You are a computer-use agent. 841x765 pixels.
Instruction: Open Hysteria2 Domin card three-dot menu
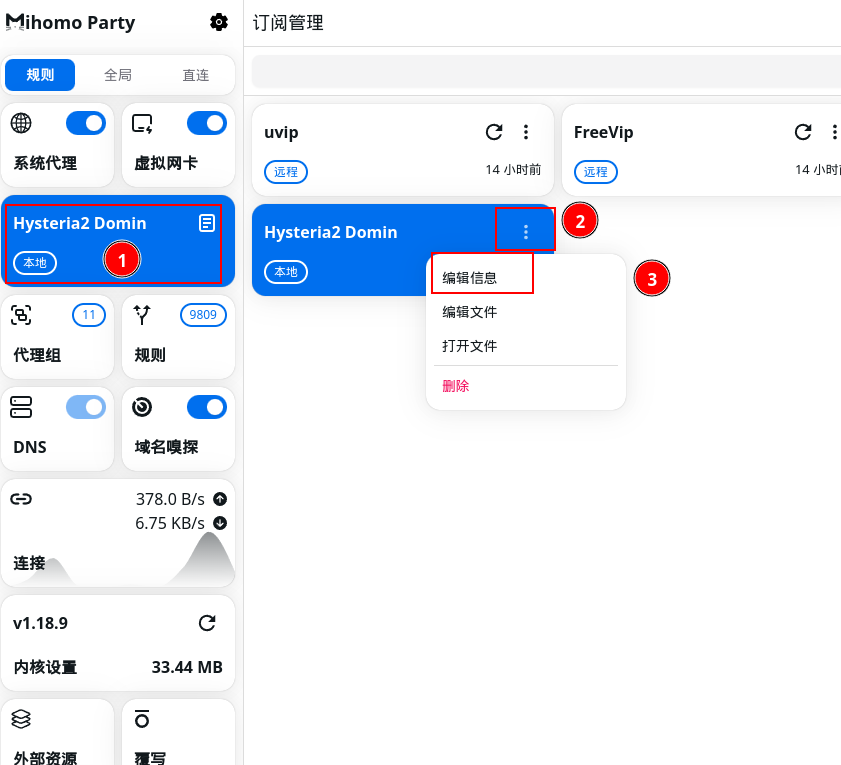click(526, 232)
